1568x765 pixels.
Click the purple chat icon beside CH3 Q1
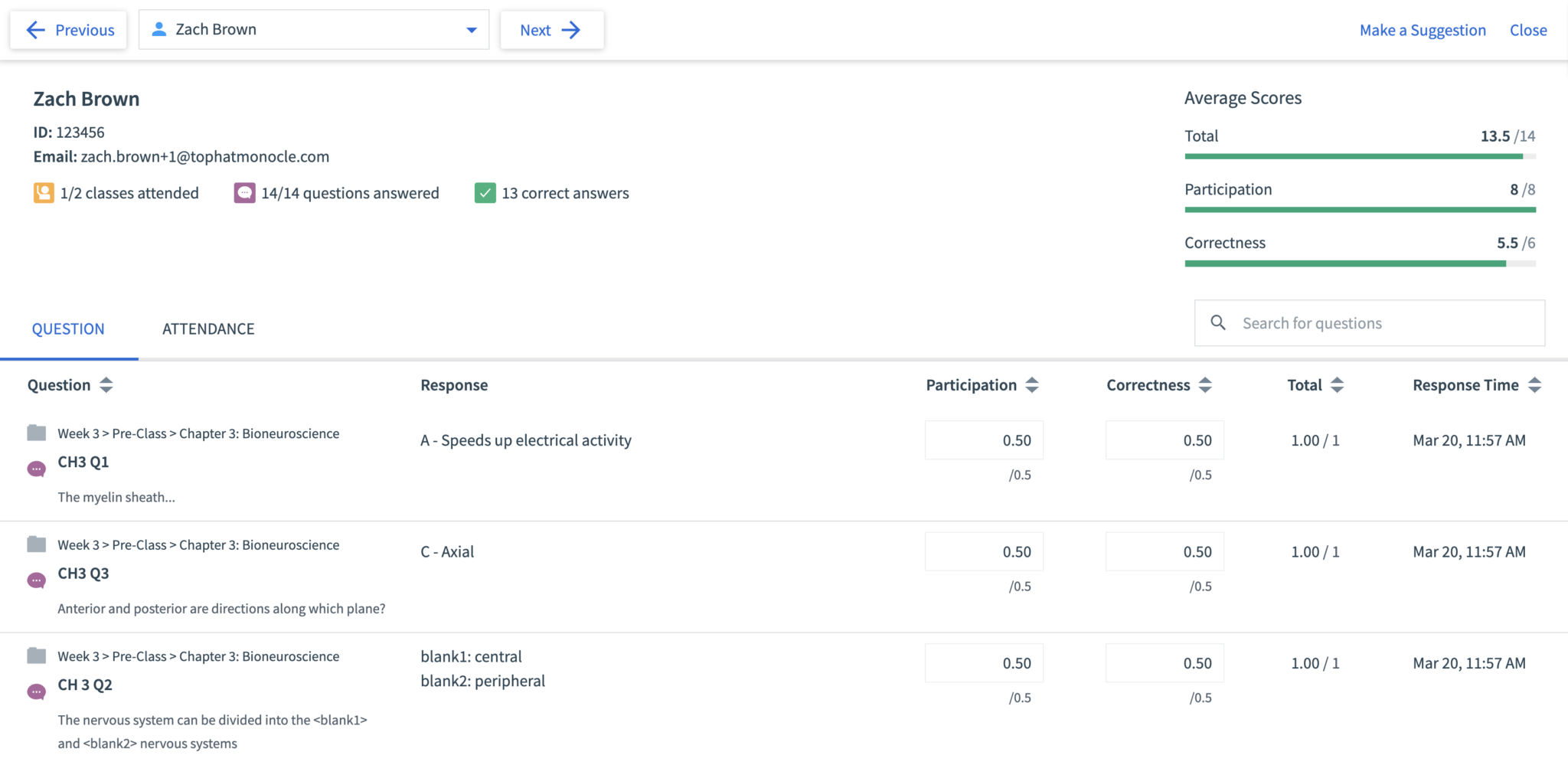coord(37,469)
